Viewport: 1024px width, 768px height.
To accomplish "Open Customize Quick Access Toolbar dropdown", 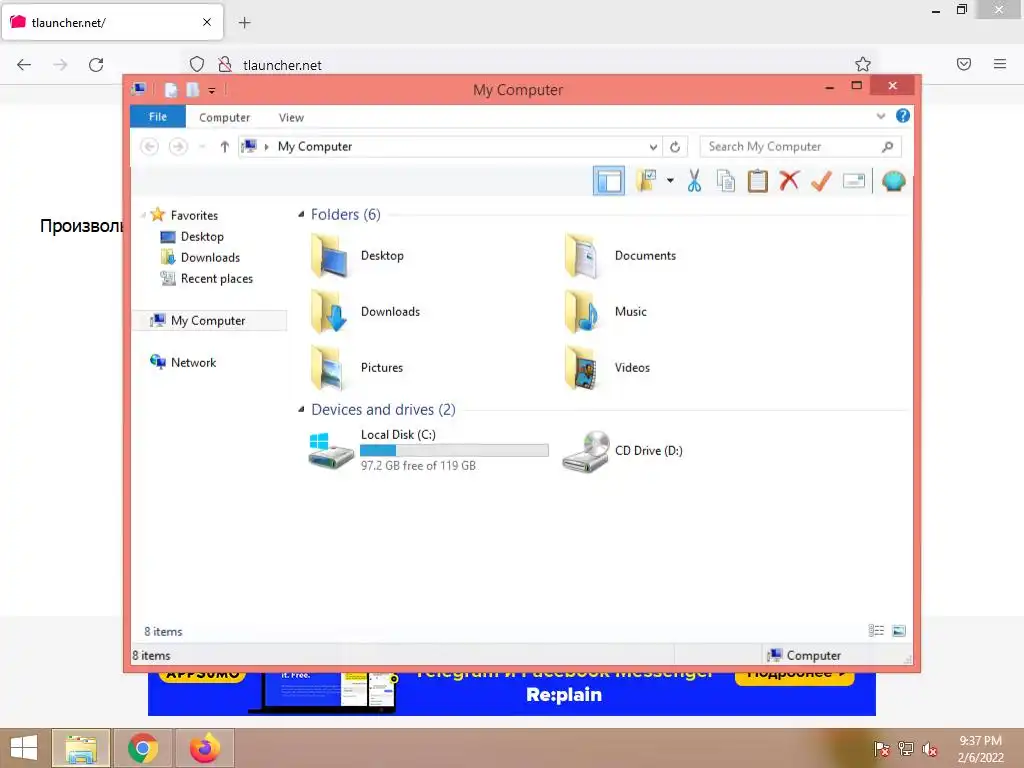I will click(x=212, y=90).
